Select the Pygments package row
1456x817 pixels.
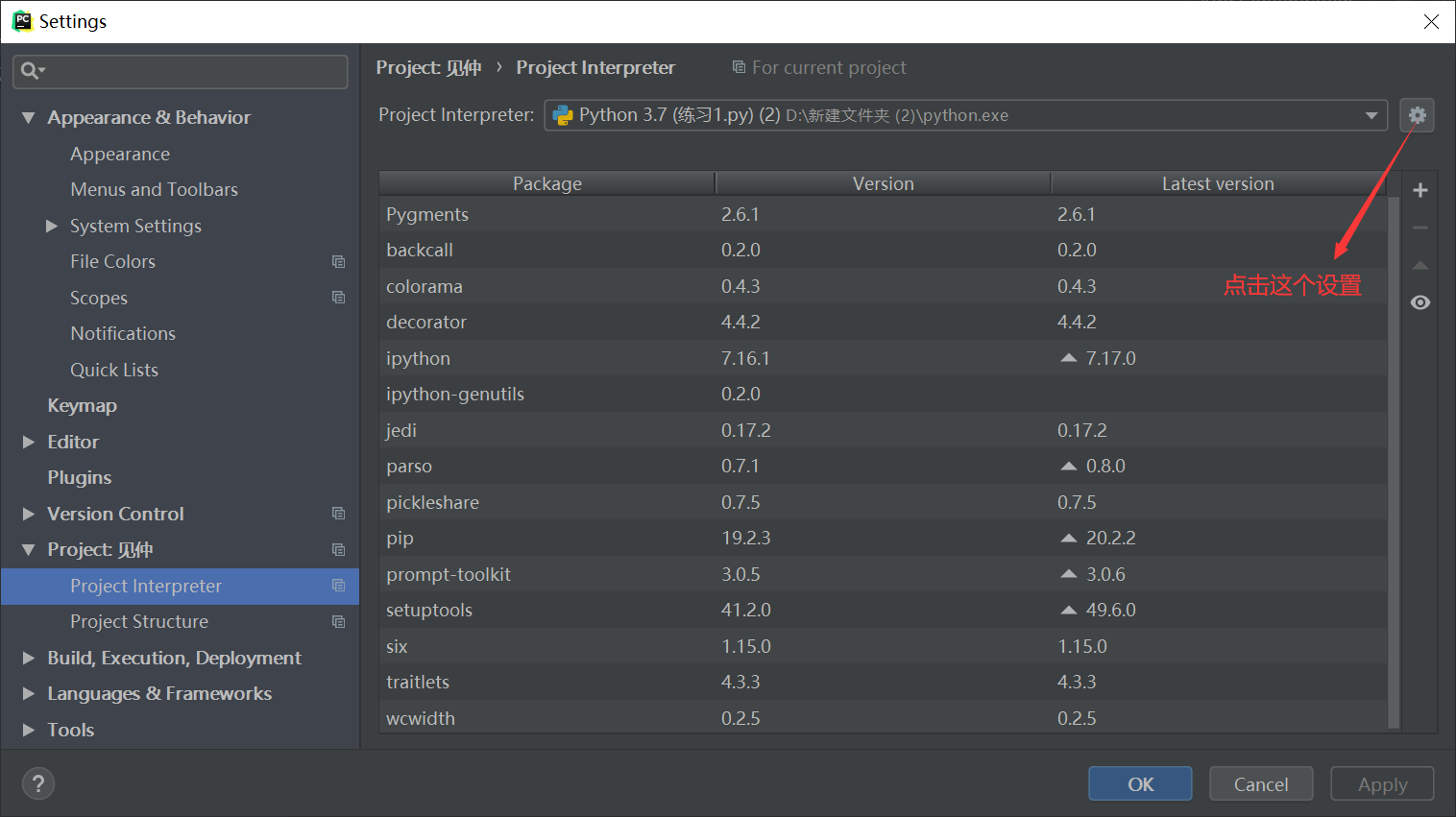click(884, 214)
